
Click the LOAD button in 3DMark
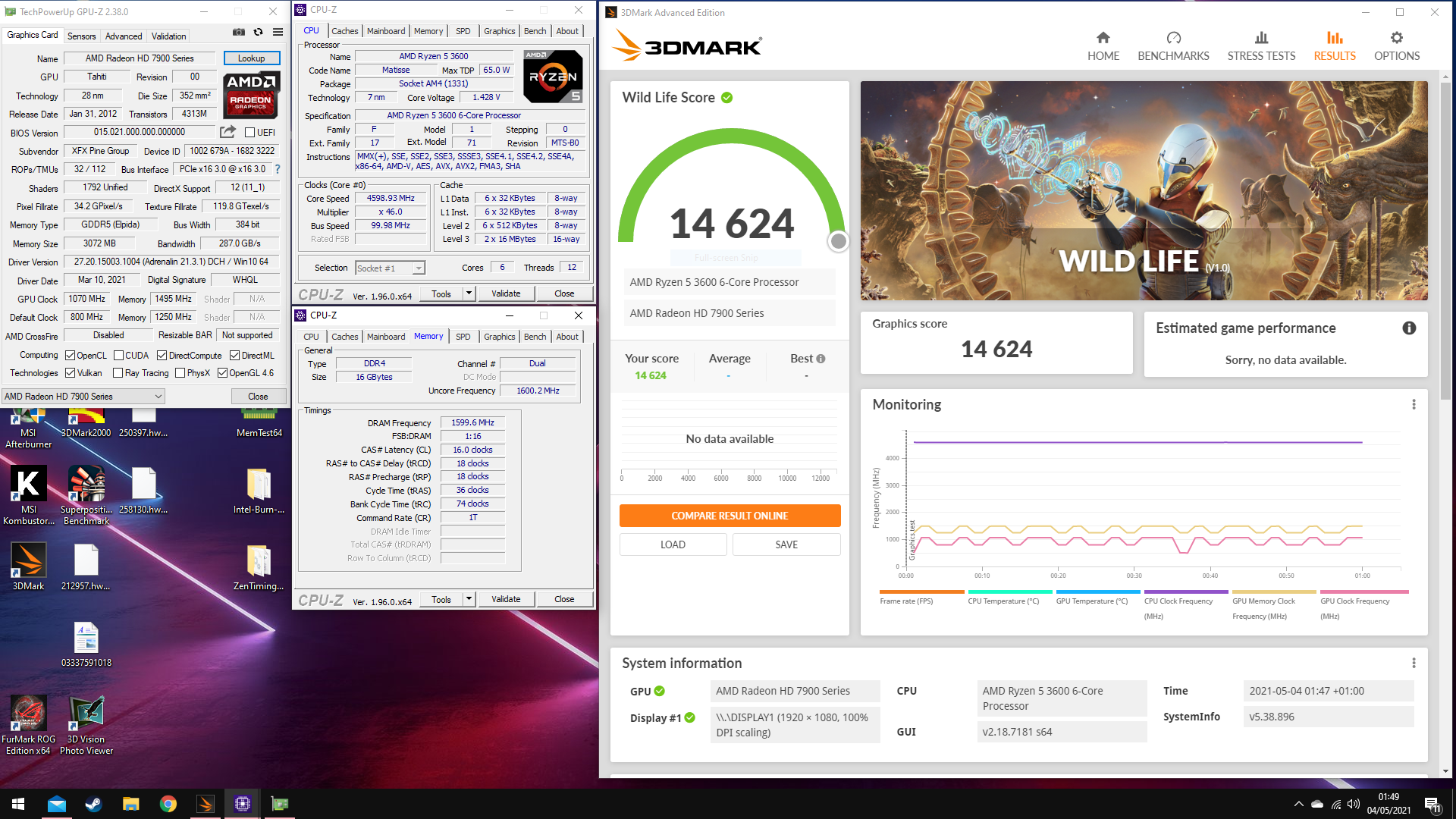click(673, 544)
